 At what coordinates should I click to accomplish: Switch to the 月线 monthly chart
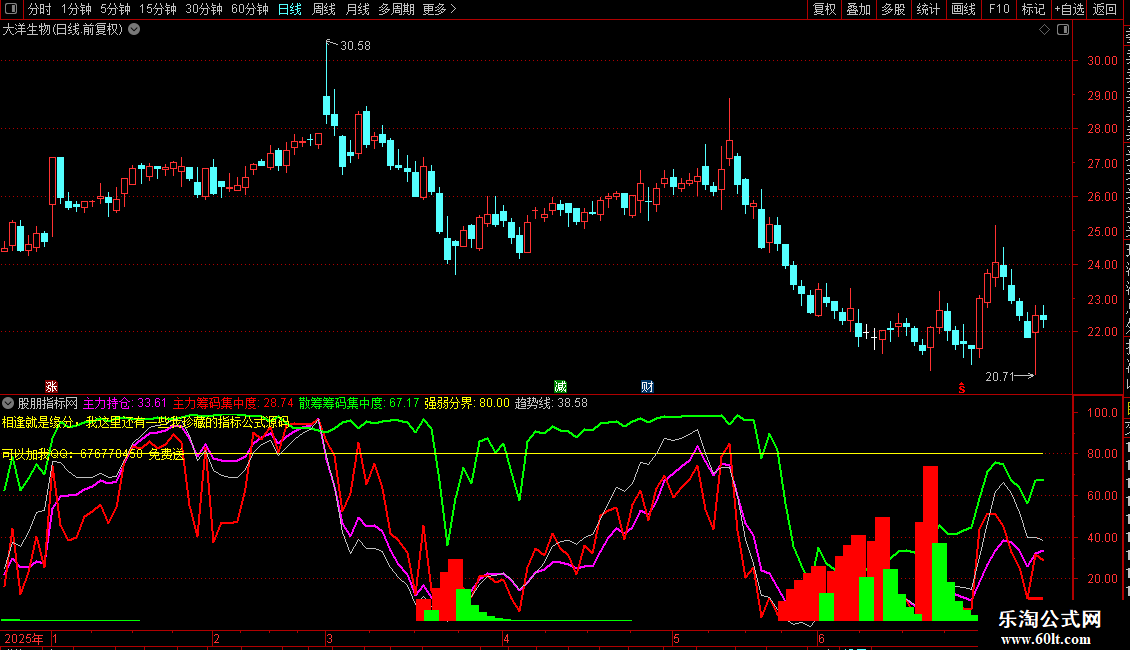click(357, 9)
